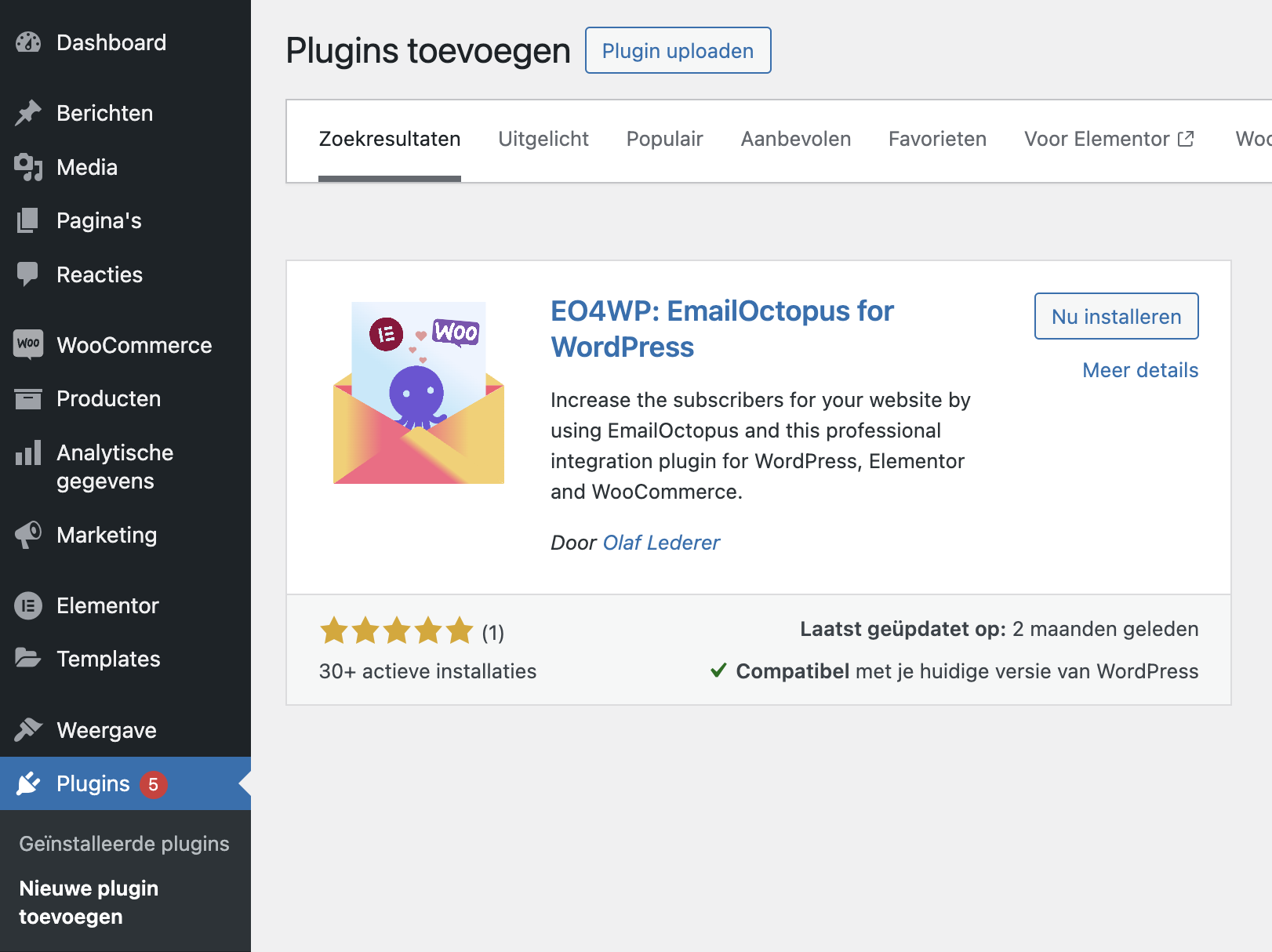Click the '30+ actieve installaties' text
Viewport: 1272px width, 952px height.
tap(427, 671)
